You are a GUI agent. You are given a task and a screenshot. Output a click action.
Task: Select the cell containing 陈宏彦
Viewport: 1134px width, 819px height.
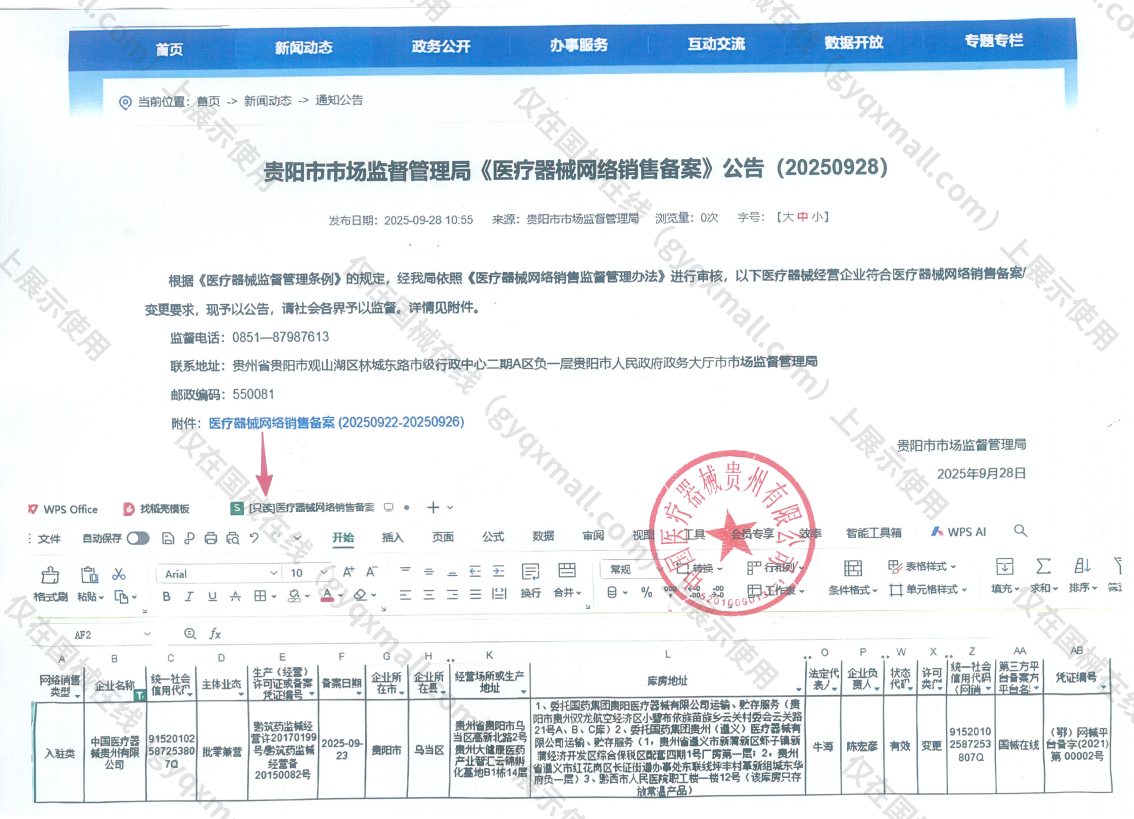click(861, 747)
